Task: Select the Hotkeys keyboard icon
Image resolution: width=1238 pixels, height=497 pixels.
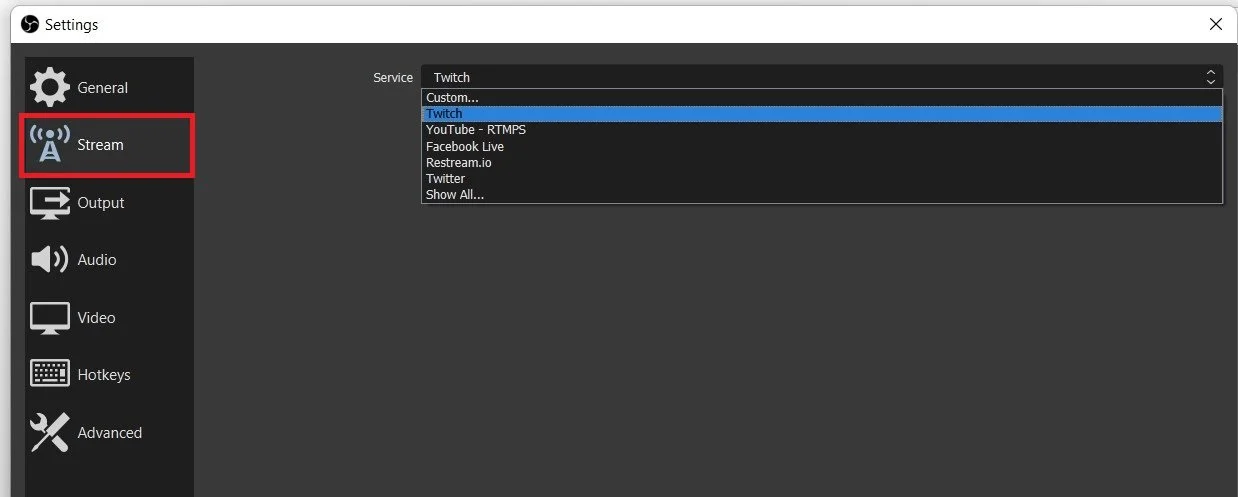Action: [50, 375]
